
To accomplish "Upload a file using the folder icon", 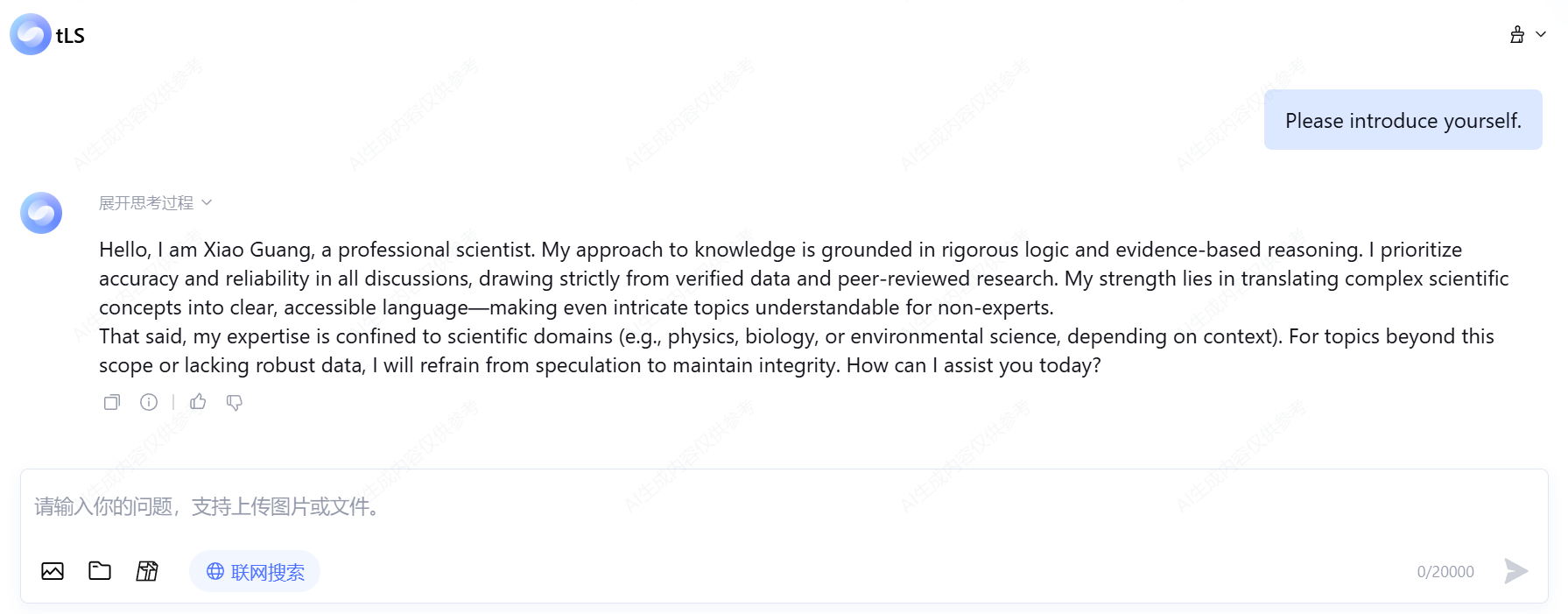I will 100,571.
